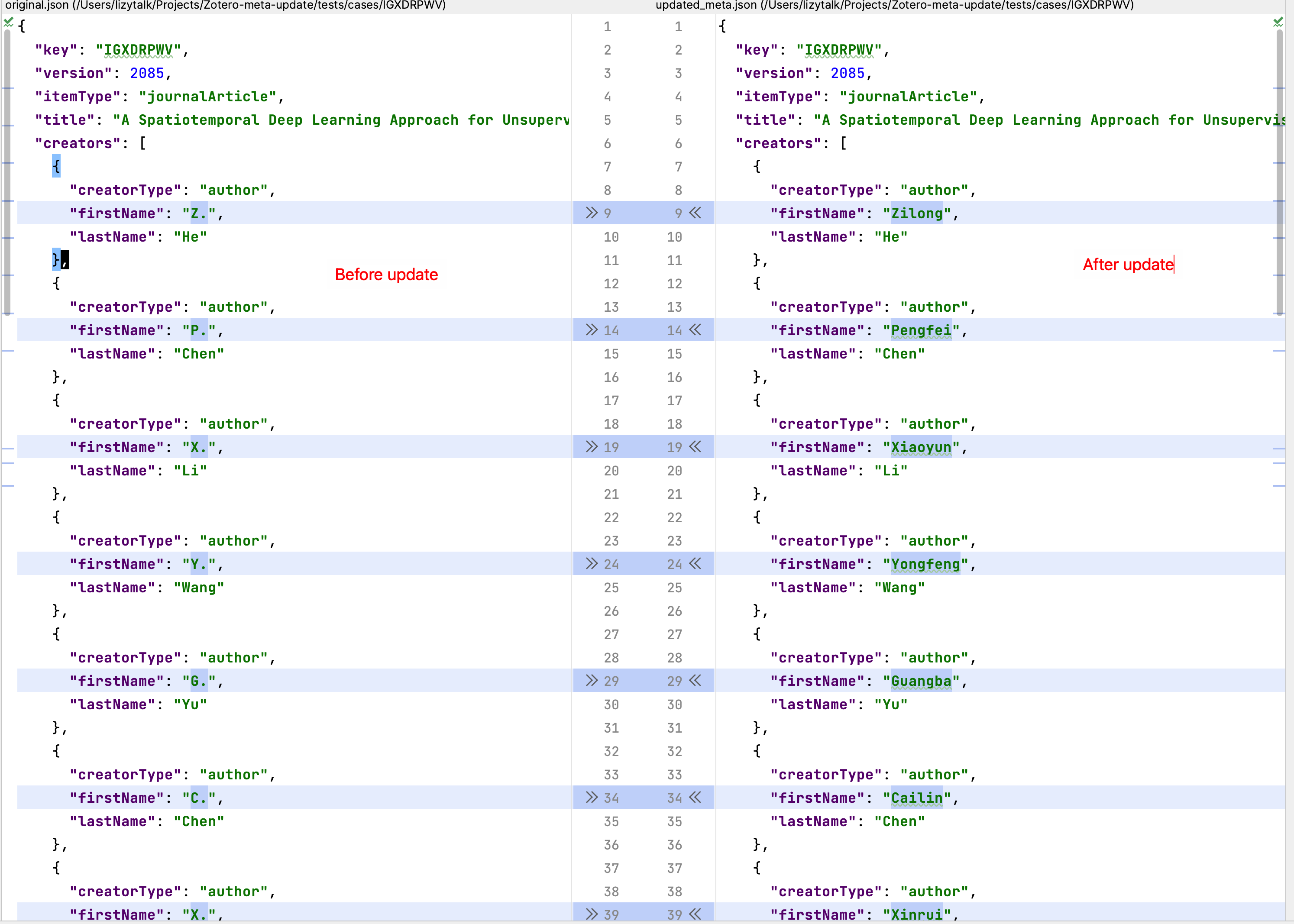The image size is (1294, 924).
Task: Click the << arrow at line 34 Cailin
Action: [695, 797]
